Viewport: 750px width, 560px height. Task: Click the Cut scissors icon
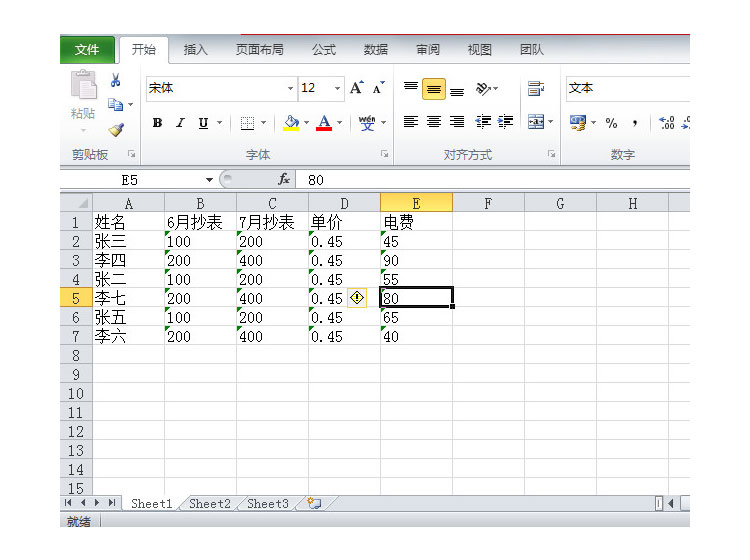tap(116, 81)
